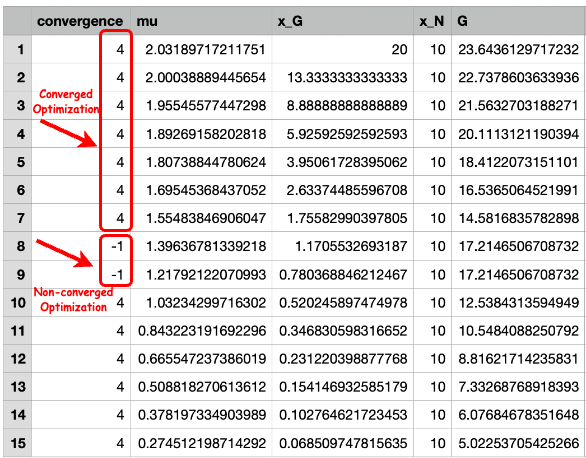Click mu value 0.665547237386019

[202, 359]
